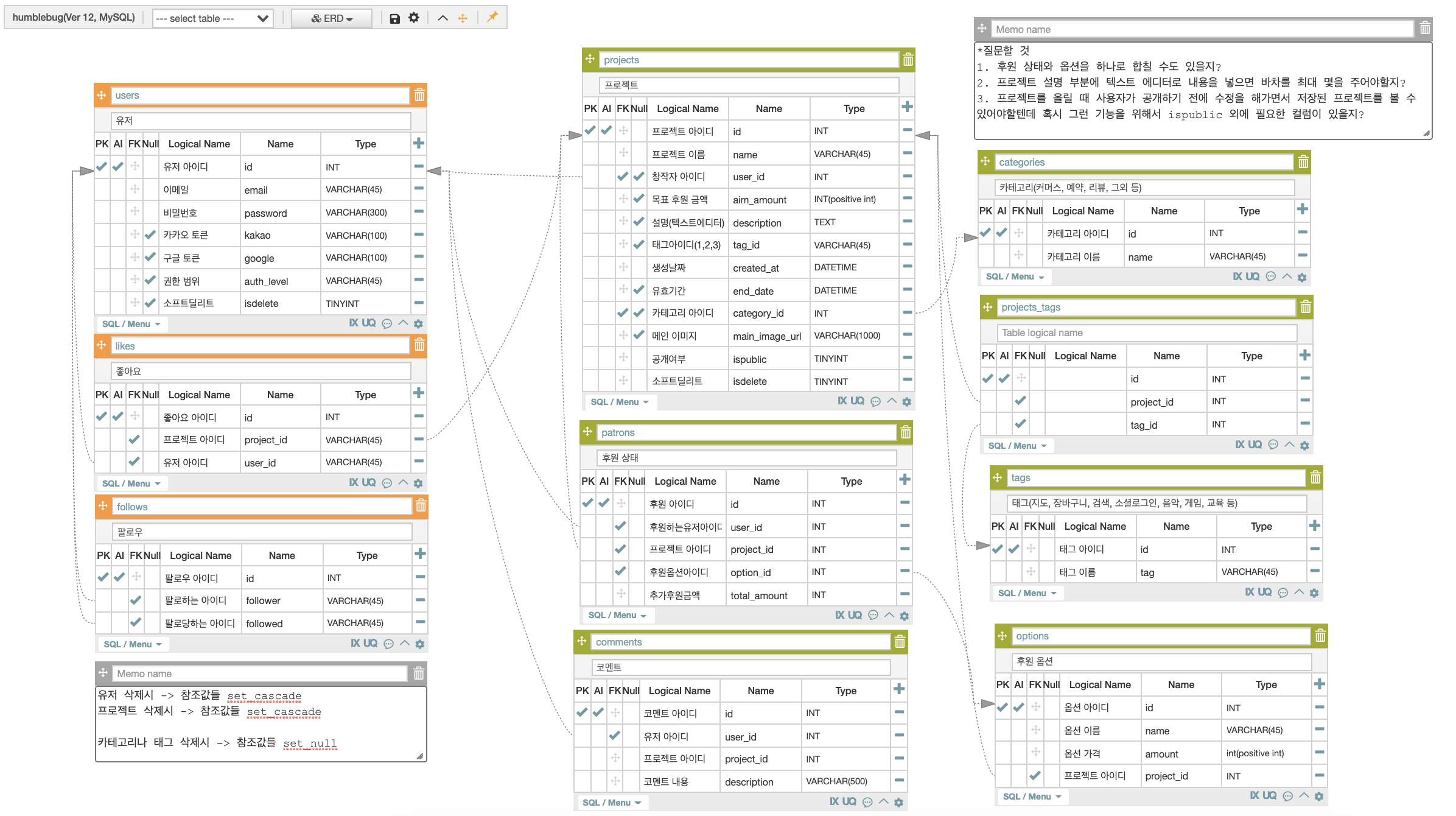Open the ERD dropdown button
The height and width of the screenshot is (816, 1456).
(332, 18)
